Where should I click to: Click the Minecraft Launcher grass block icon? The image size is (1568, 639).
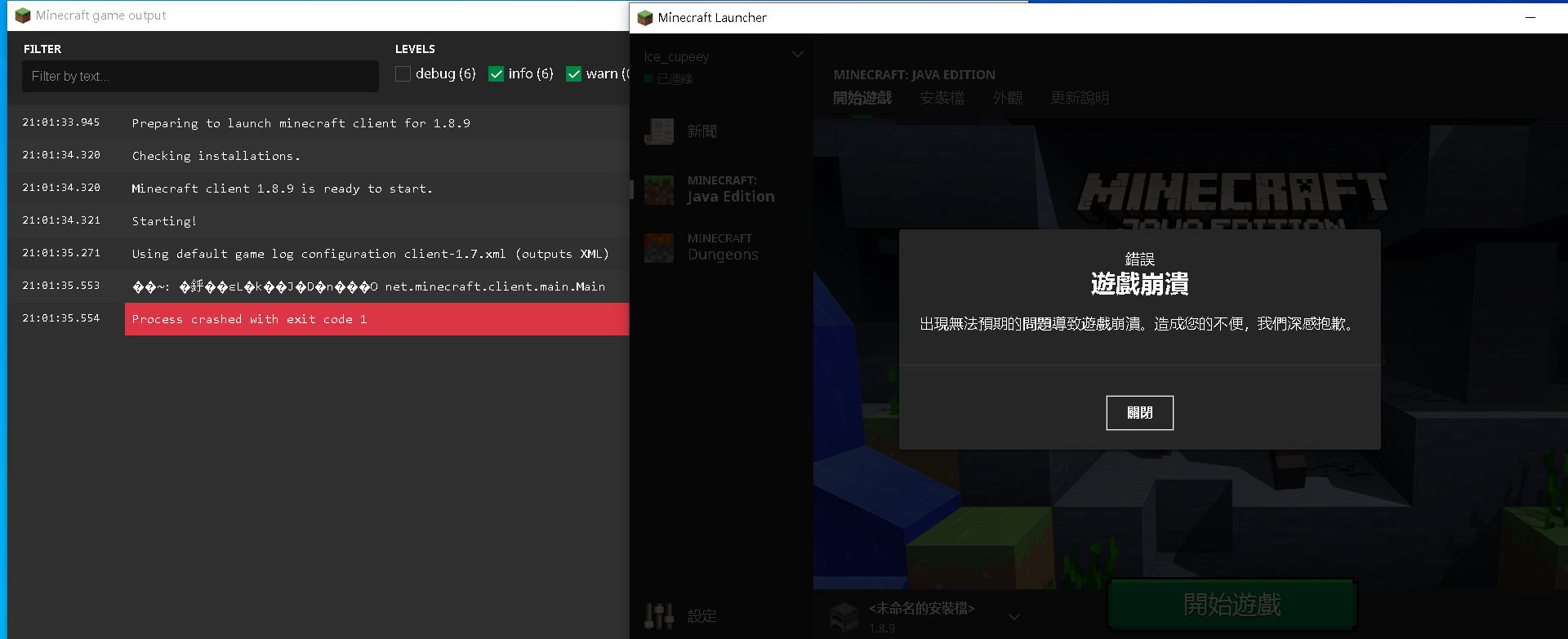pos(645,18)
